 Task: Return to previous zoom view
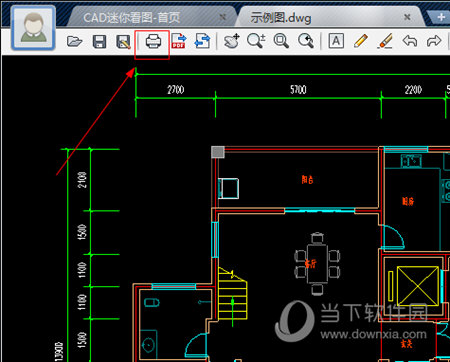pos(306,41)
